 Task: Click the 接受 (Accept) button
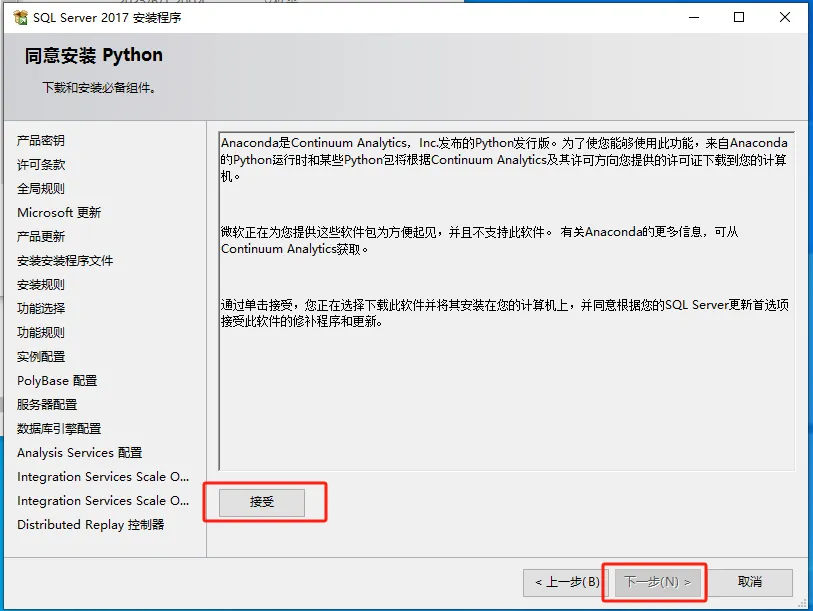click(x=262, y=502)
